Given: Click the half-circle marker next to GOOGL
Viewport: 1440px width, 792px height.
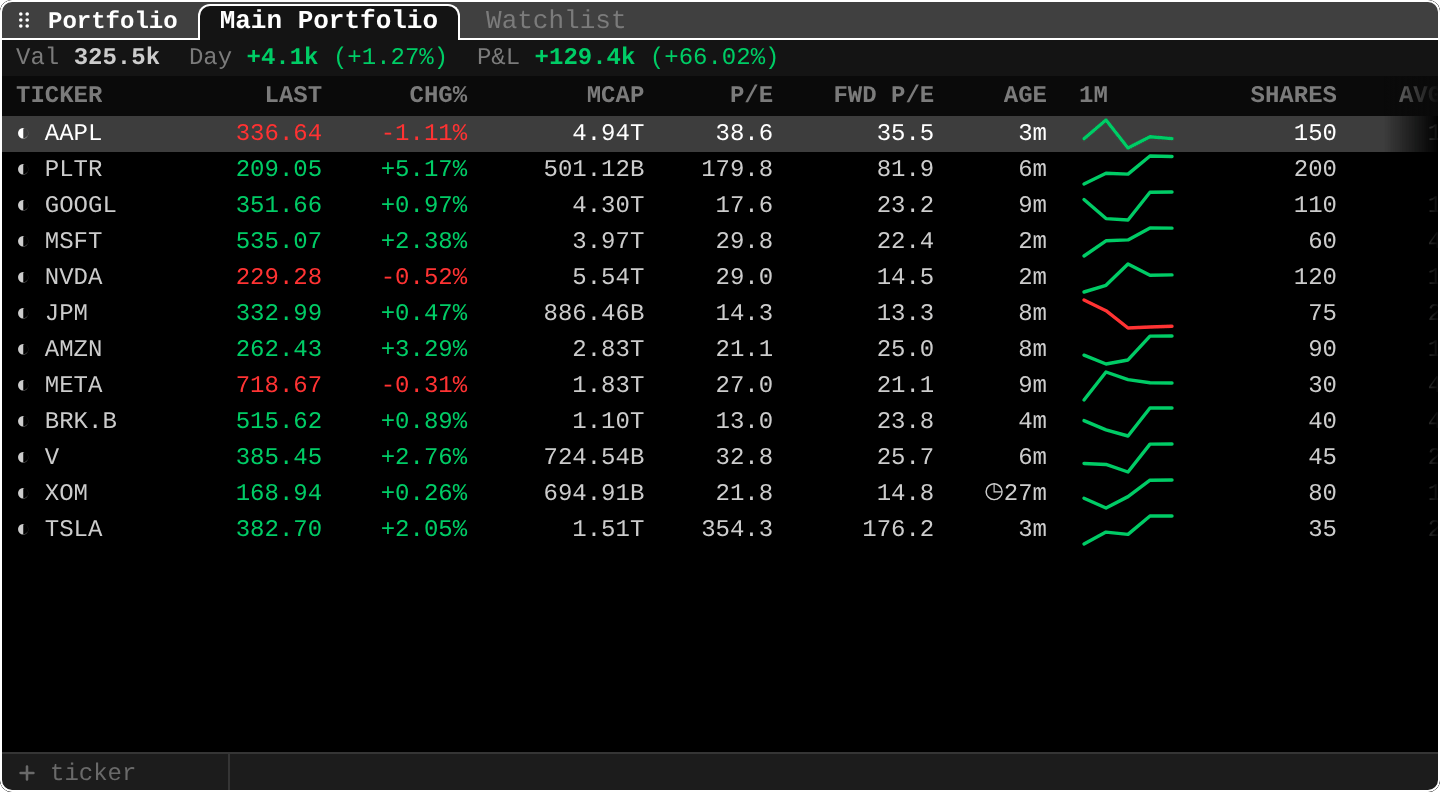Looking at the screenshot, I should coord(23,205).
